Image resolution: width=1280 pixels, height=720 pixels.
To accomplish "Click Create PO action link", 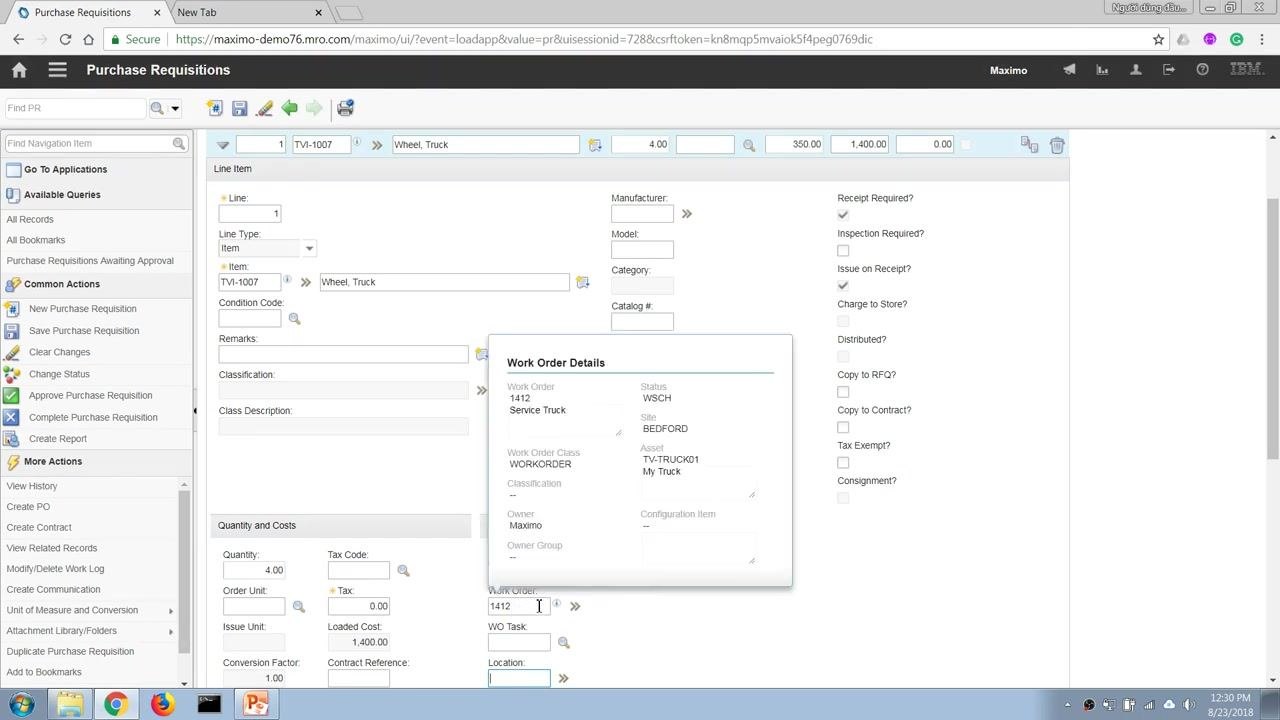I will [x=28, y=507].
